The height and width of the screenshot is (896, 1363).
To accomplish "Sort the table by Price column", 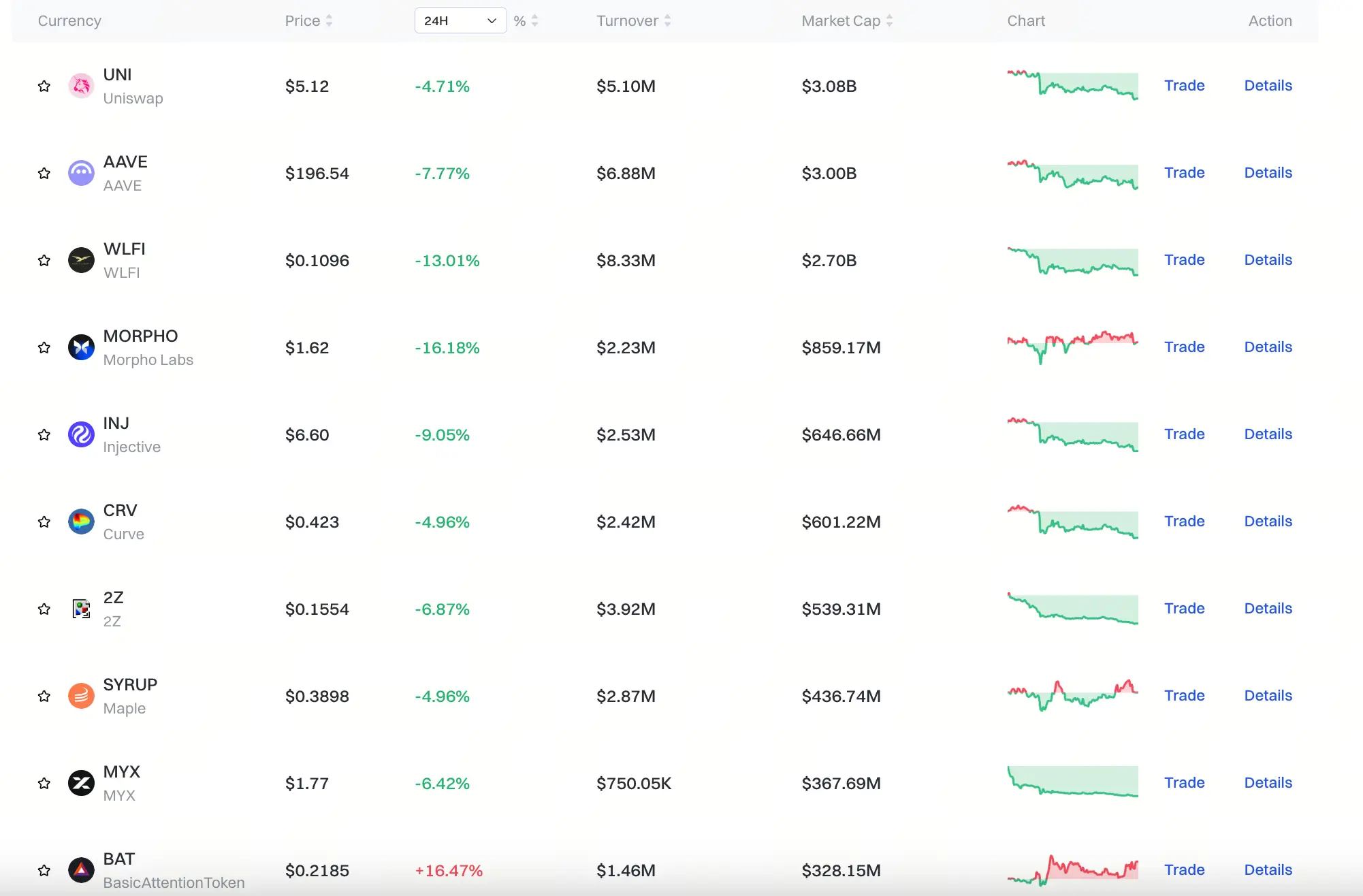I will 308,20.
